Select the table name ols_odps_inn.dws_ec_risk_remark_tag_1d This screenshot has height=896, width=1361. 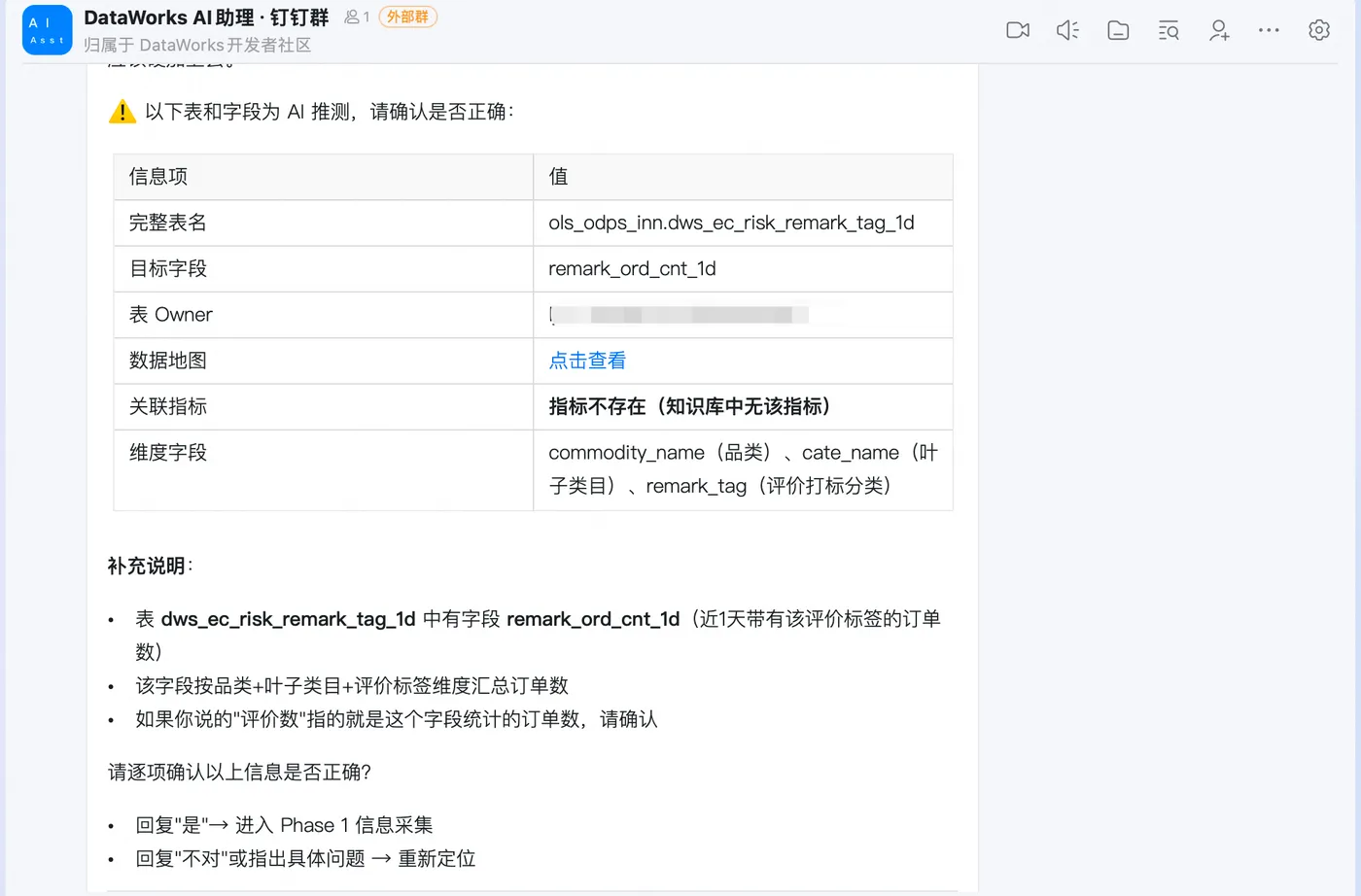tap(731, 223)
